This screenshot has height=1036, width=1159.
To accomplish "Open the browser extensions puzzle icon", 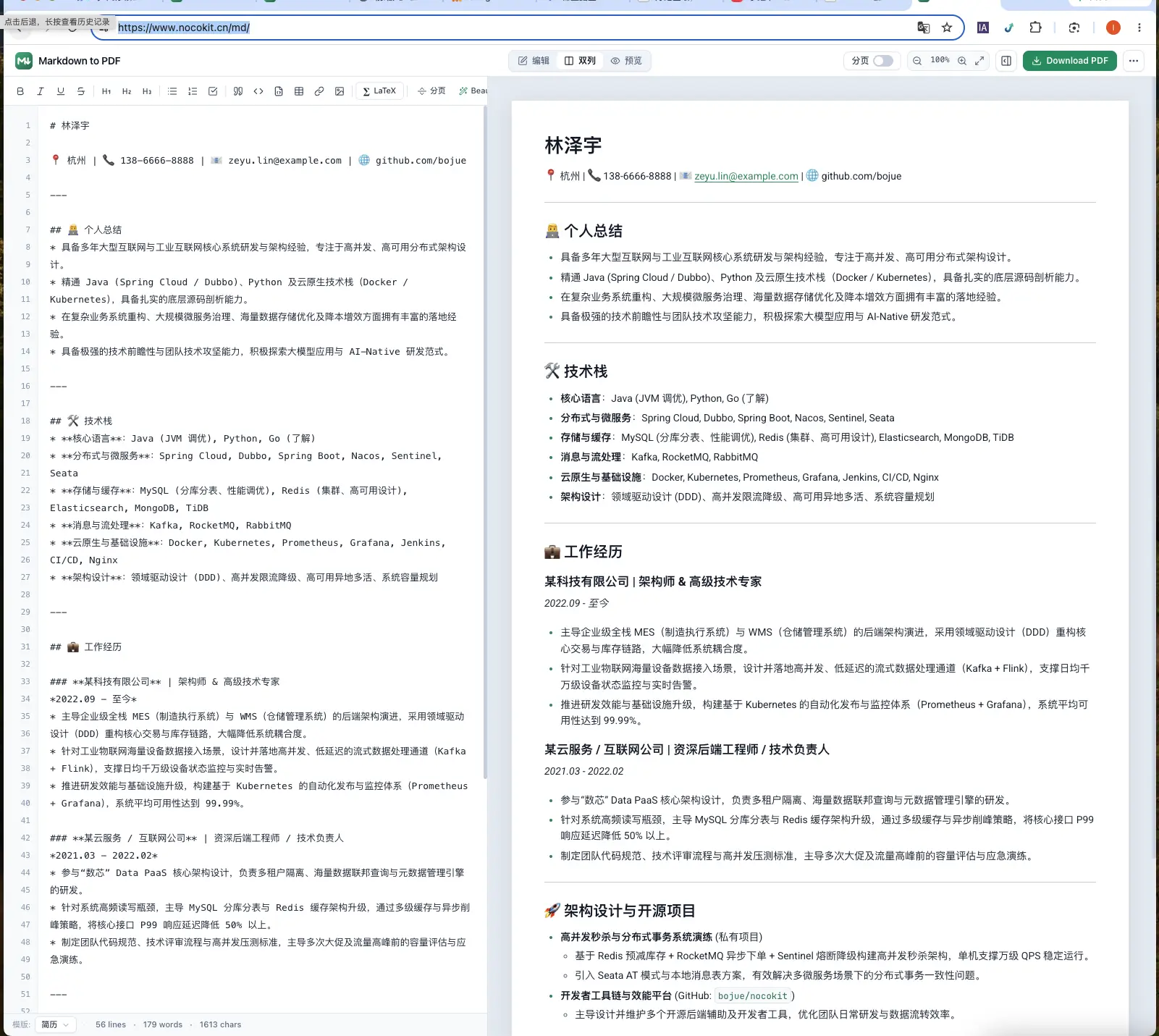I will click(1036, 28).
